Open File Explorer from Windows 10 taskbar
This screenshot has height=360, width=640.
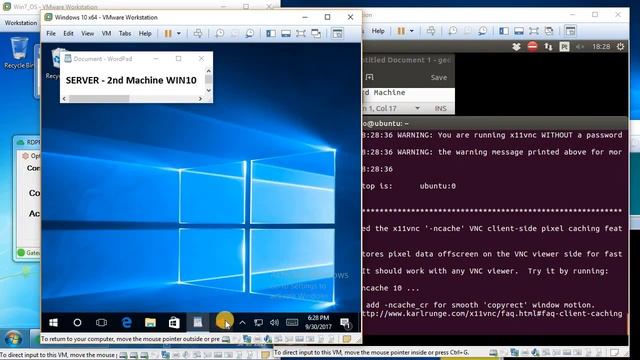point(150,323)
